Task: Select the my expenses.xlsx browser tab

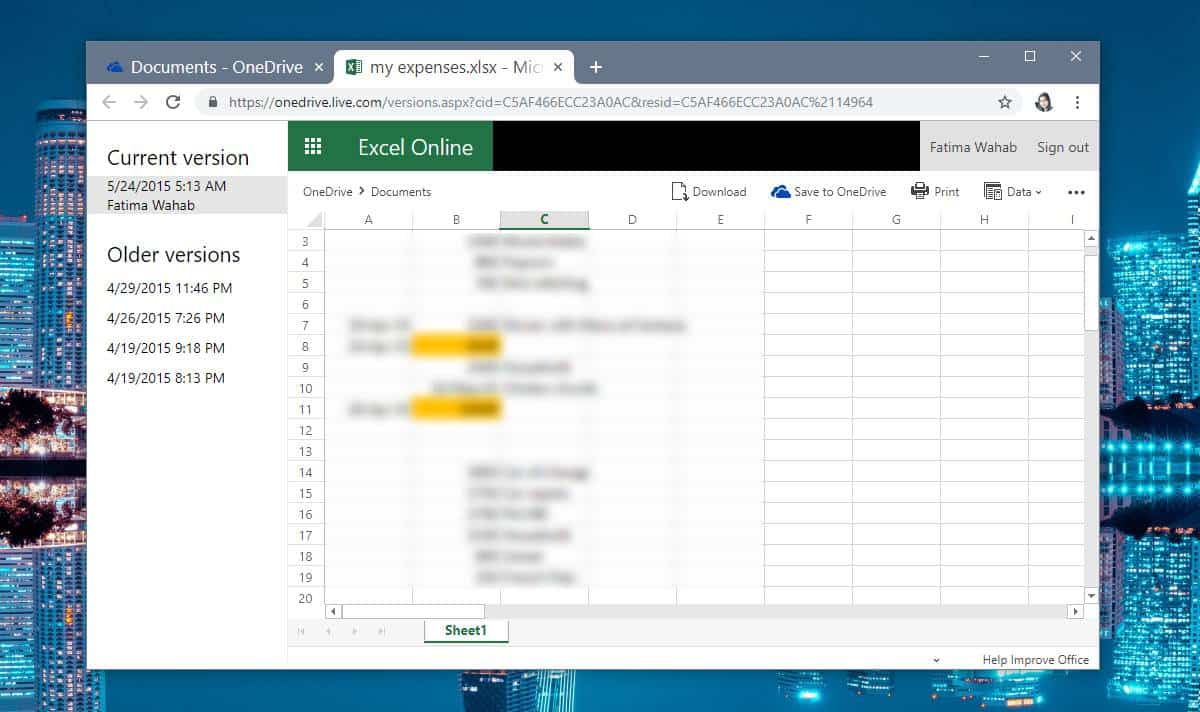Action: point(455,67)
